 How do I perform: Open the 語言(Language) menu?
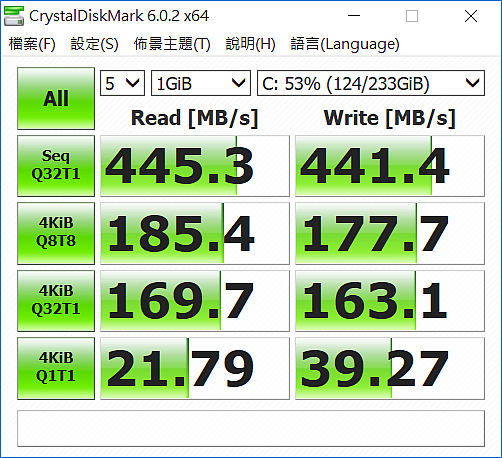[x=345, y=44]
